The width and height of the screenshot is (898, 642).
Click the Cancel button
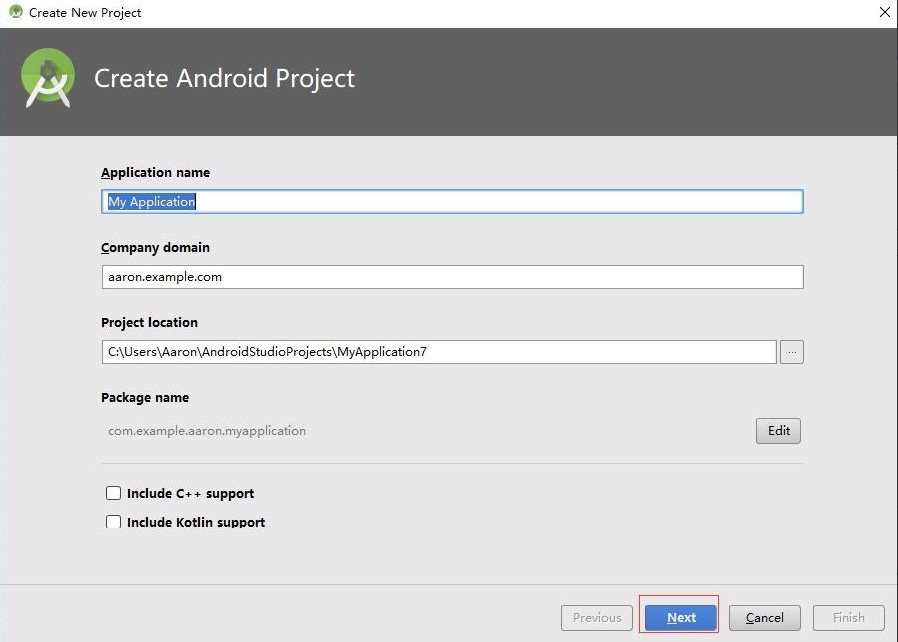coord(765,617)
